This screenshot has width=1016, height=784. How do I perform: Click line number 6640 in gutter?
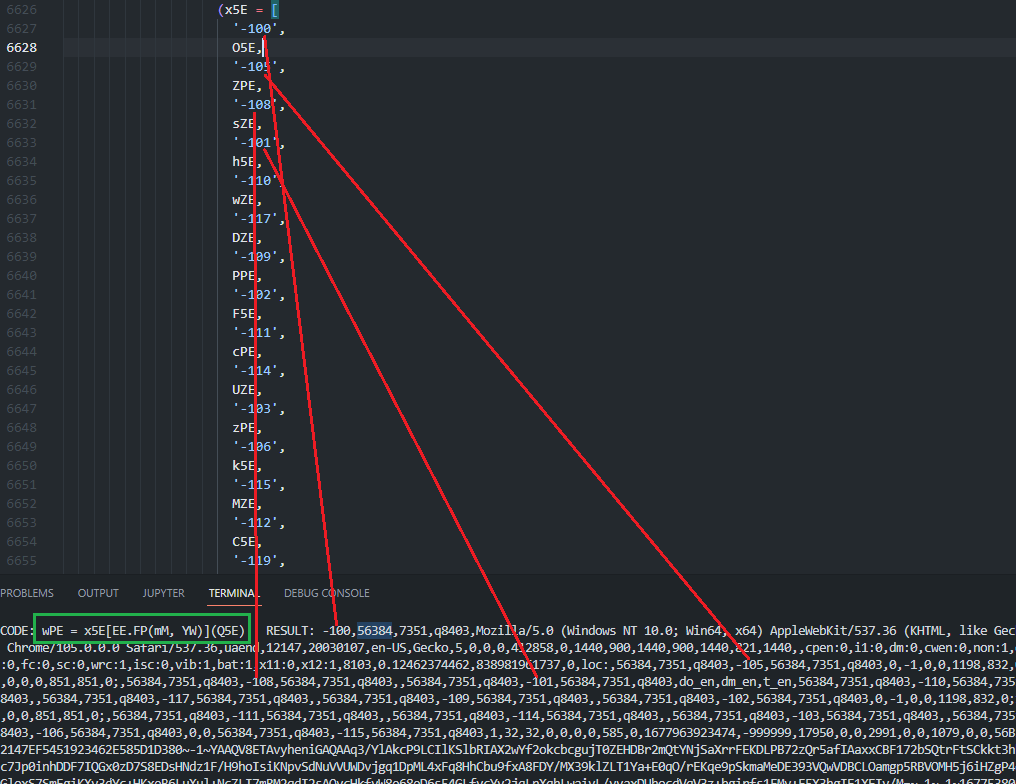[x=22, y=276]
